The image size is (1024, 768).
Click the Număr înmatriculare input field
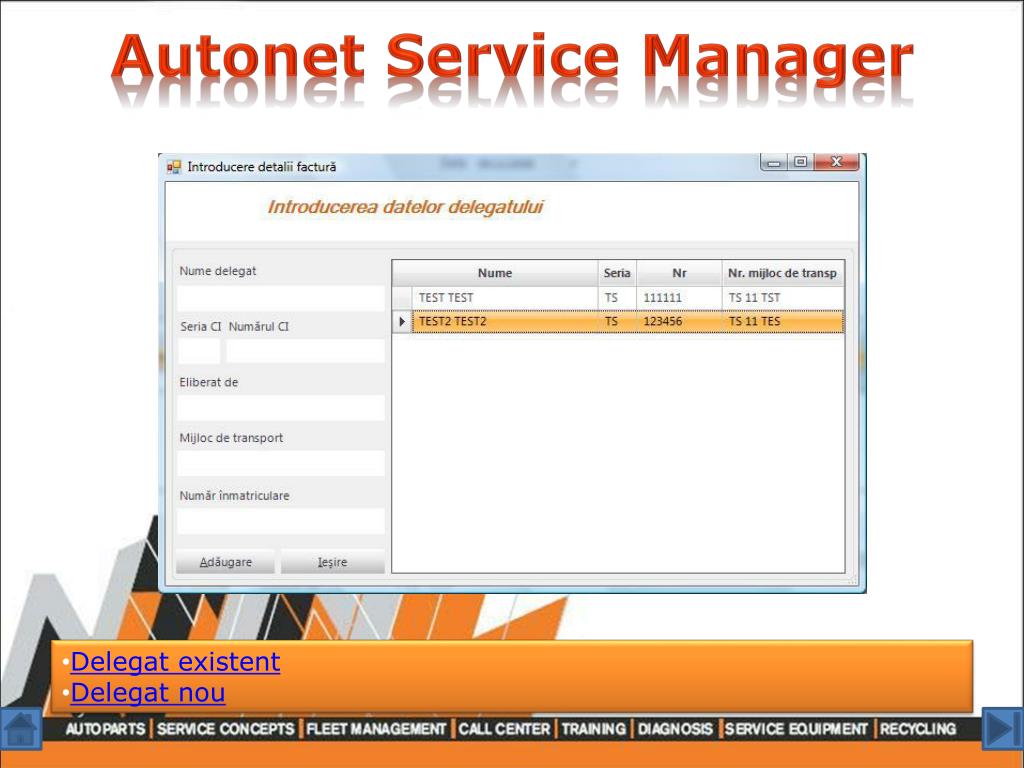(x=281, y=522)
